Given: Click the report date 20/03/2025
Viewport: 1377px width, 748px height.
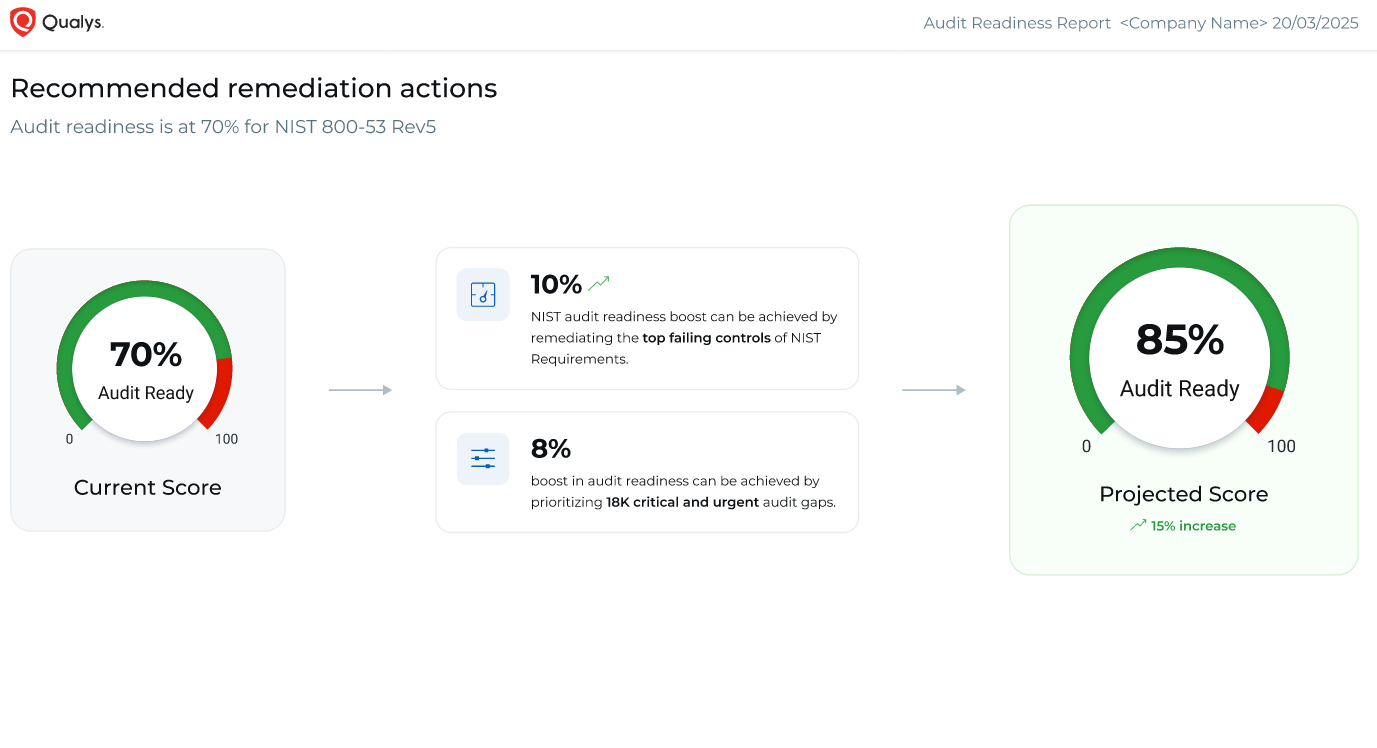Looking at the screenshot, I should (x=1315, y=23).
